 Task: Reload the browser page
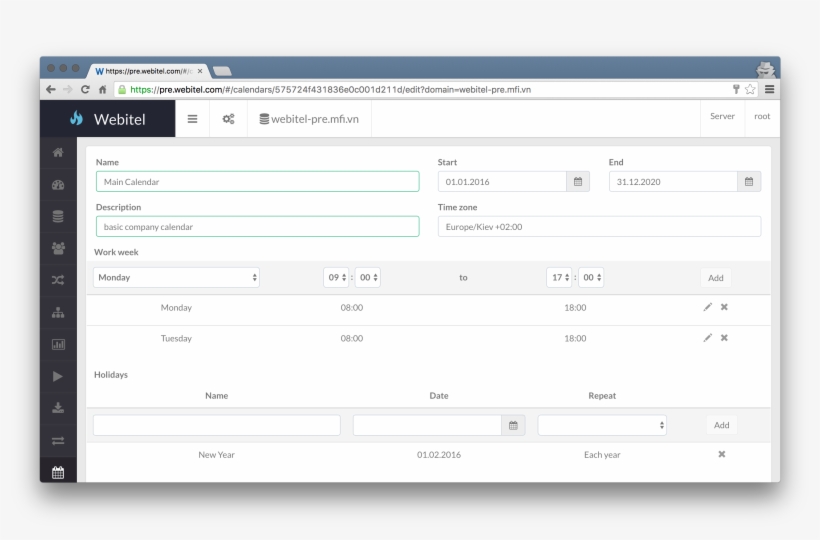[85, 89]
